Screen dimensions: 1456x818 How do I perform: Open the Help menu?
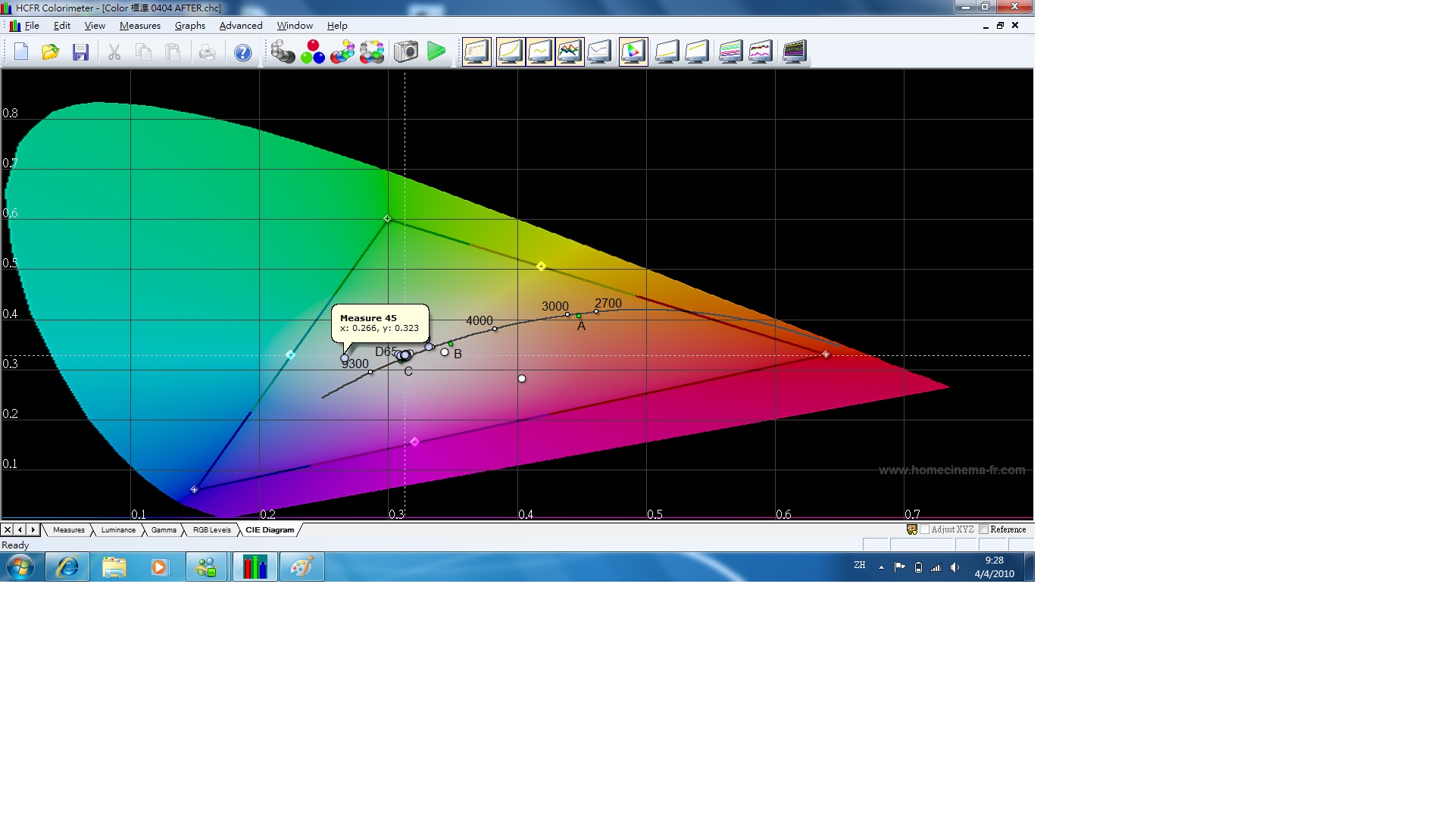pos(337,26)
